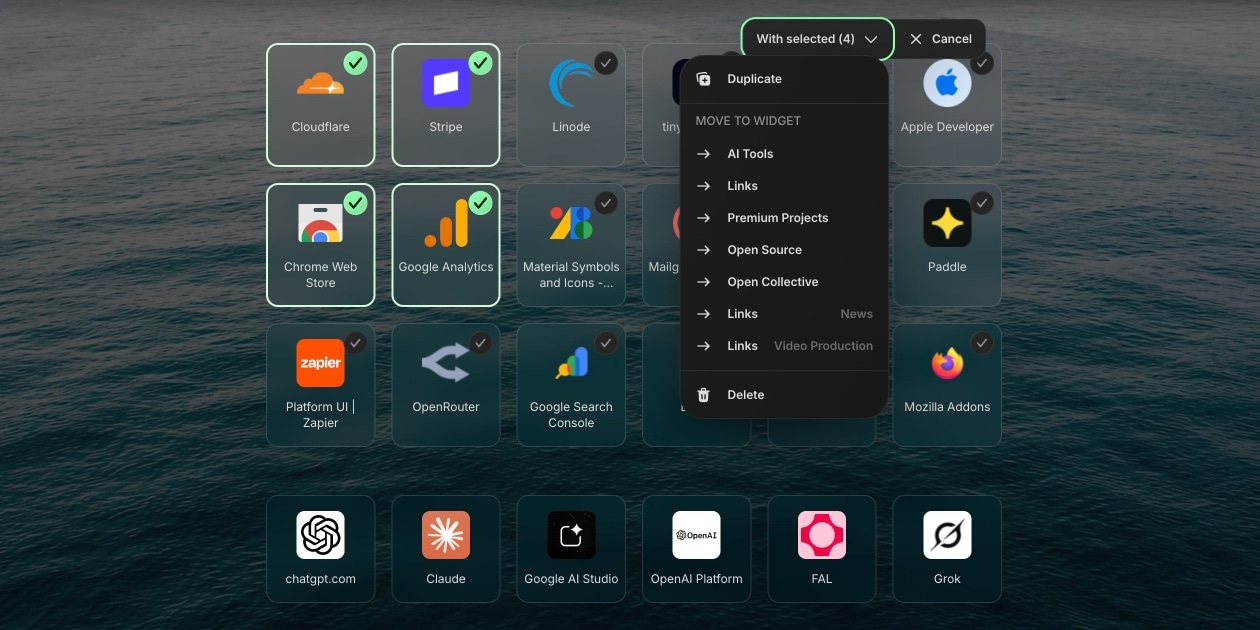
Task: Open the Claude starburst icon
Action: click(x=446, y=535)
